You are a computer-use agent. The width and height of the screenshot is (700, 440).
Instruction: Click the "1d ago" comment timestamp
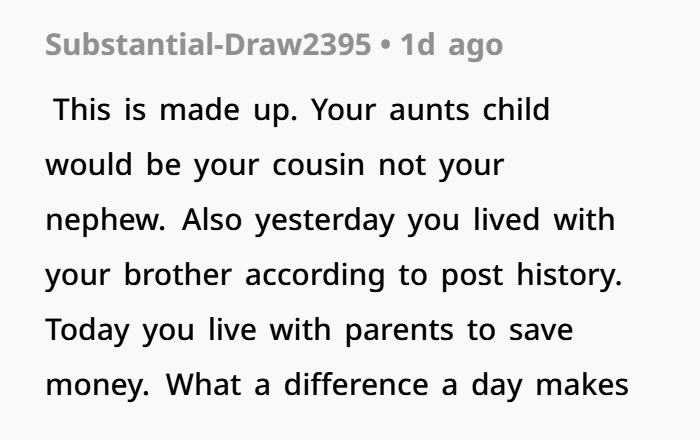point(452,46)
